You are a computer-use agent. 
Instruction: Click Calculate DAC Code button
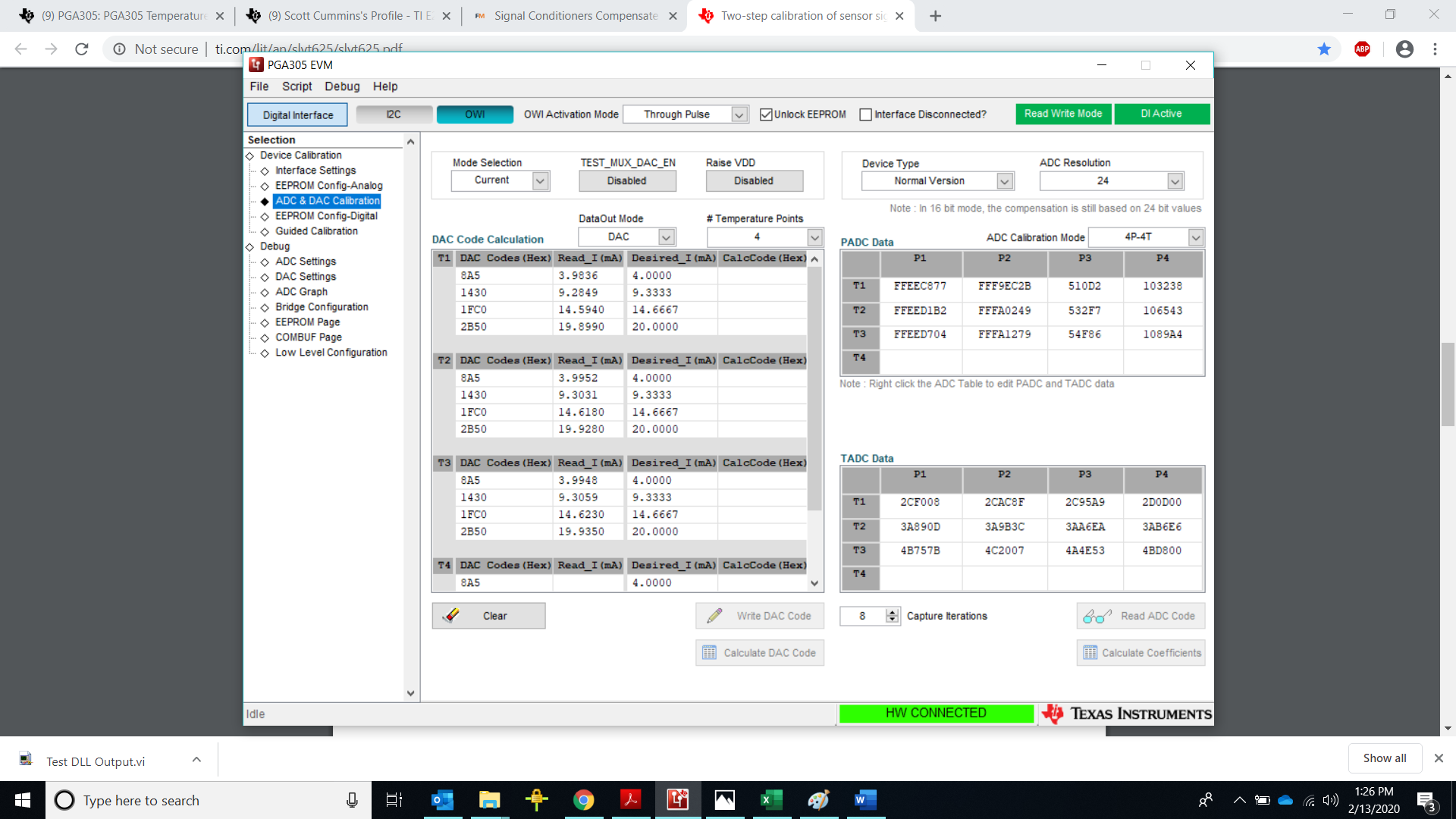(760, 653)
